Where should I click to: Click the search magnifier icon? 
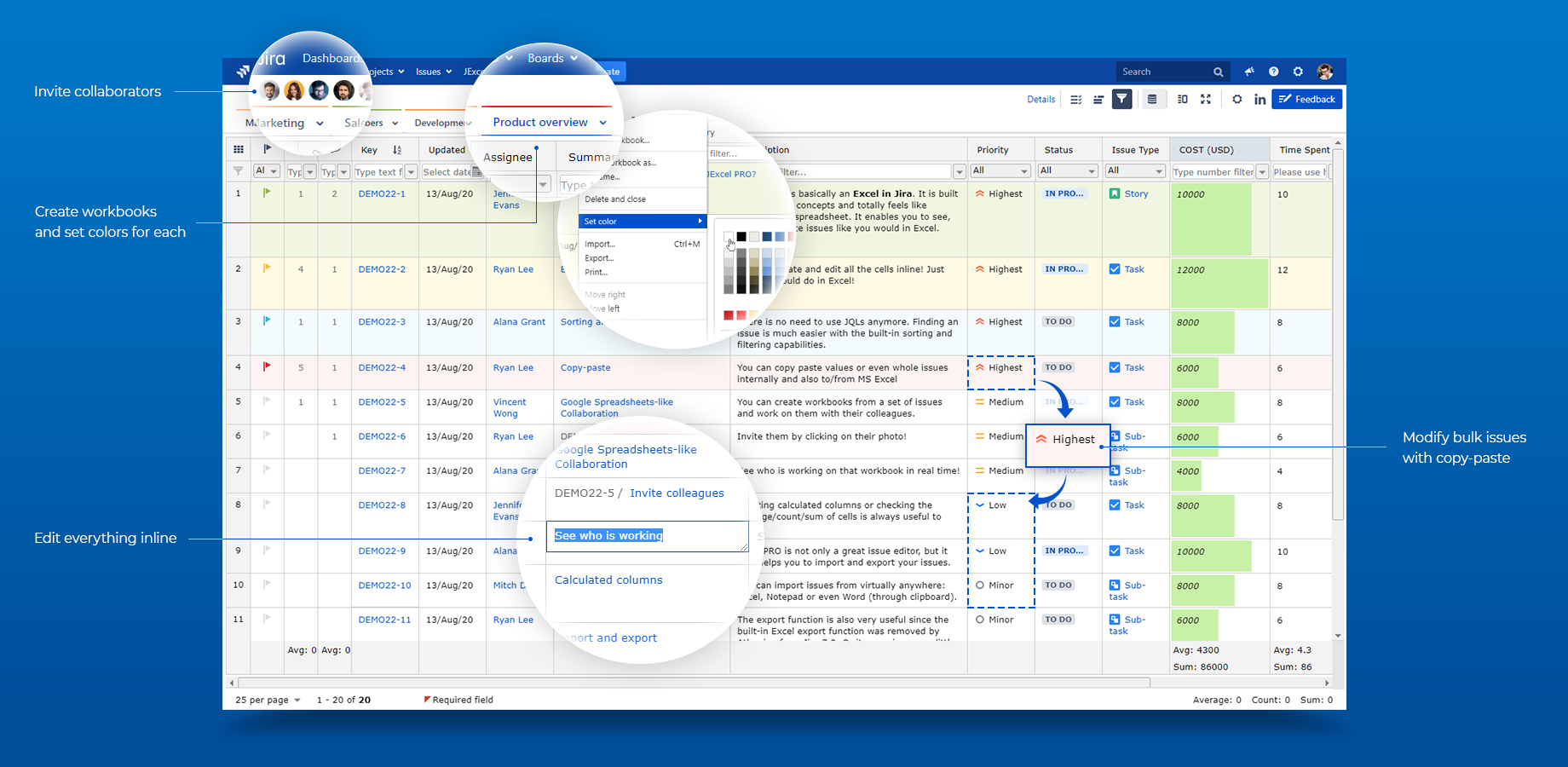tap(1219, 72)
